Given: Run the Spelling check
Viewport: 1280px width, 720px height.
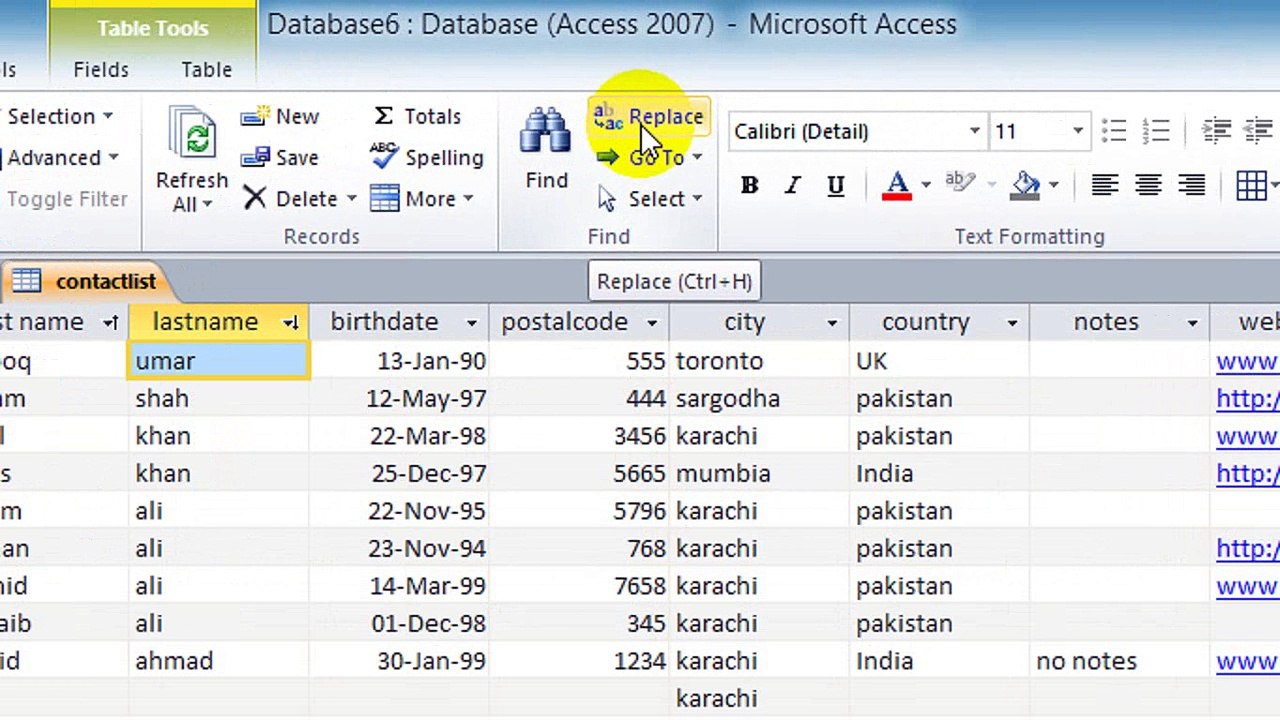Looking at the screenshot, I should pyautogui.click(x=426, y=157).
